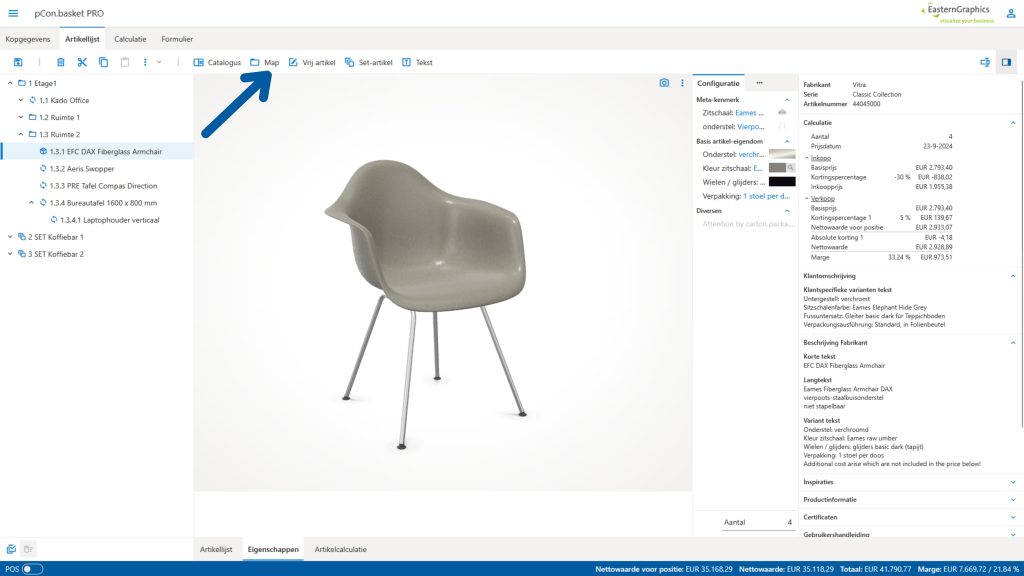Click the Wielen / glijders black swatch

[x=782, y=182]
